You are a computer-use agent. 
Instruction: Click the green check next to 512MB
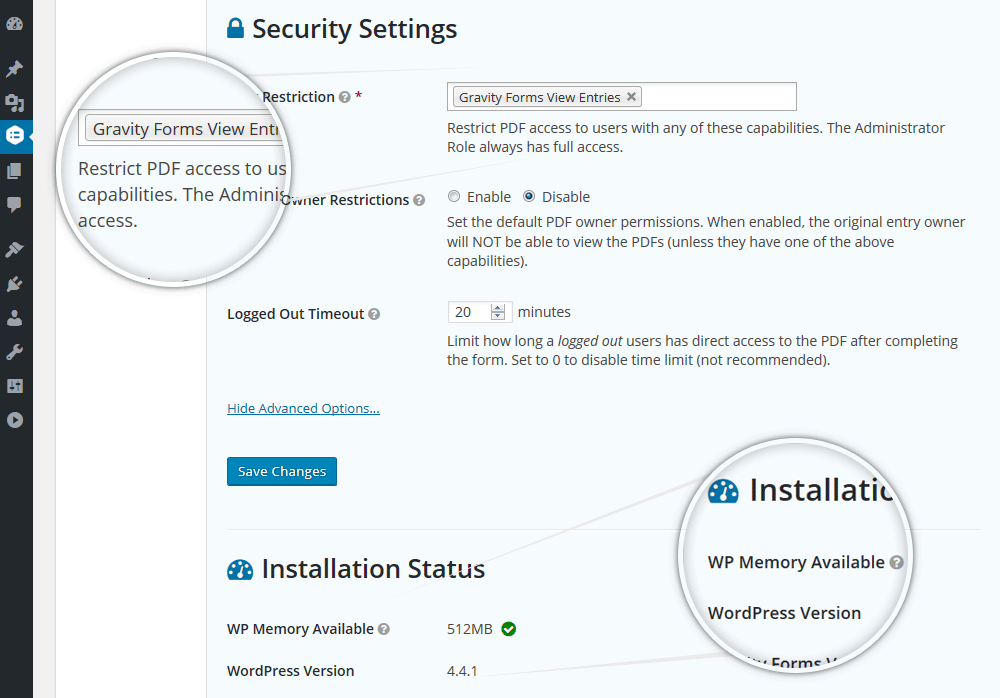[x=508, y=629]
